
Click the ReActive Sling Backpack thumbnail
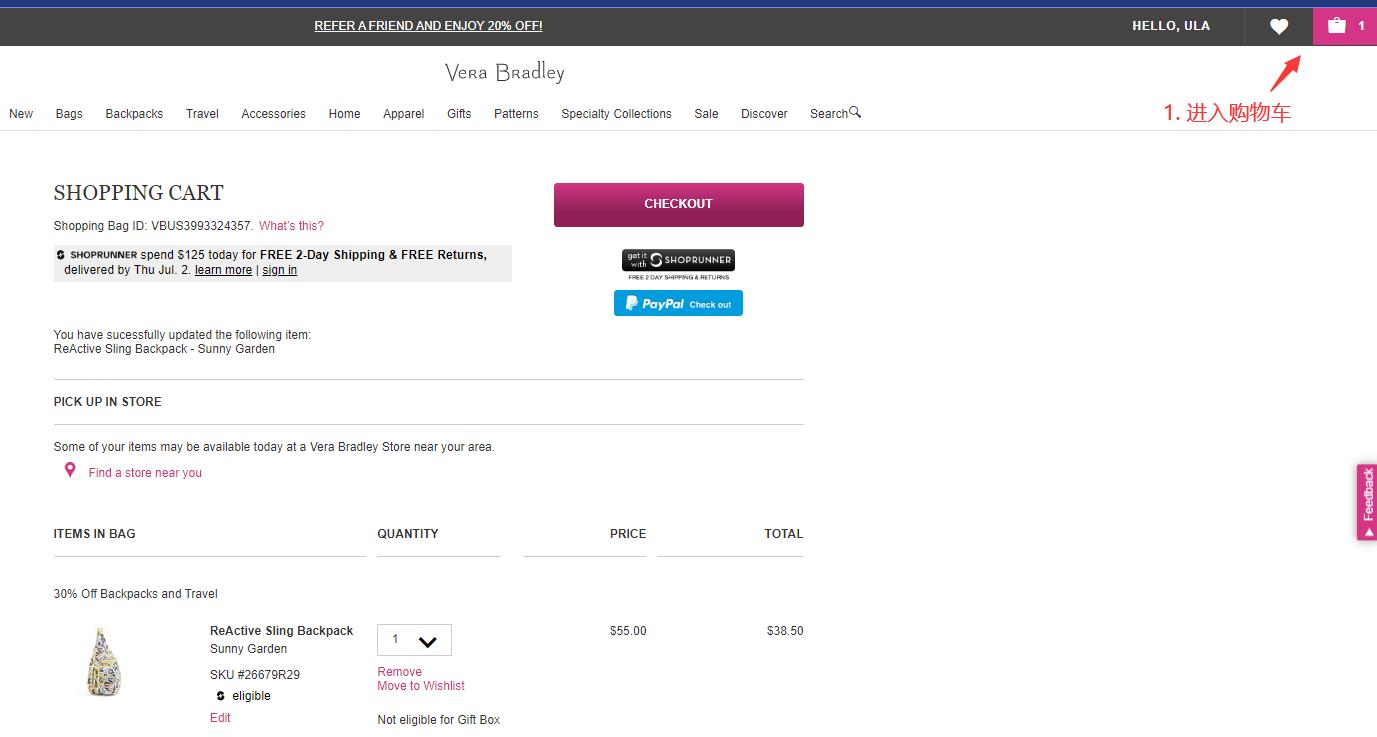[x=103, y=661]
